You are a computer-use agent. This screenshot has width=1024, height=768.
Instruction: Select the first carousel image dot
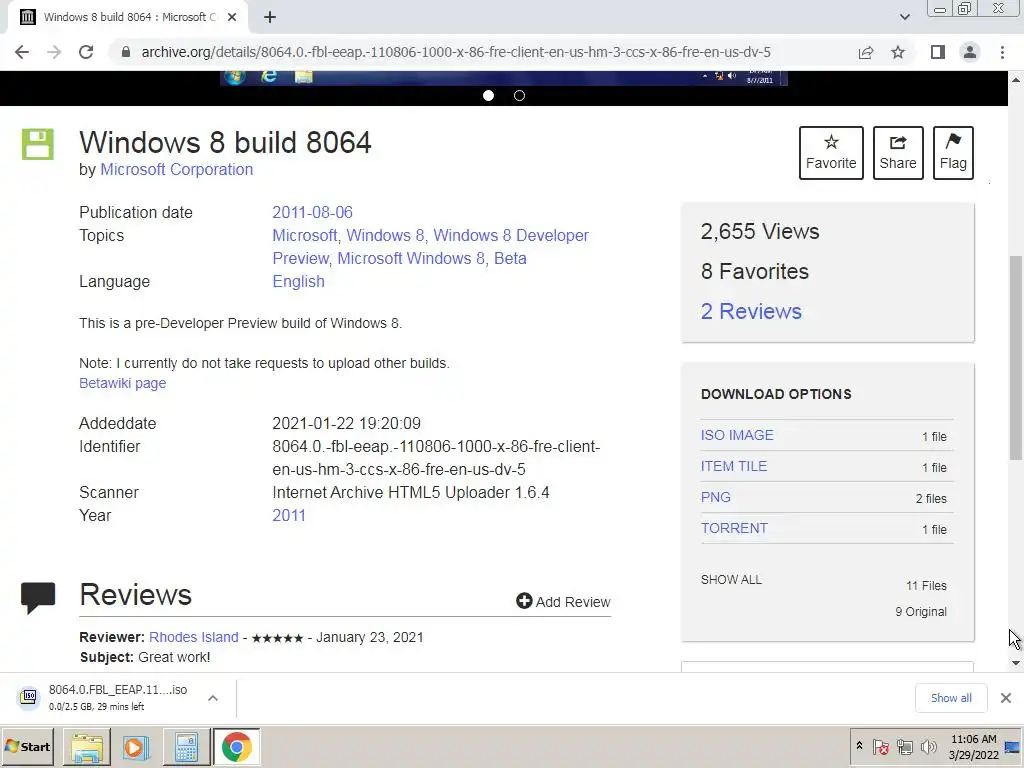488,95
